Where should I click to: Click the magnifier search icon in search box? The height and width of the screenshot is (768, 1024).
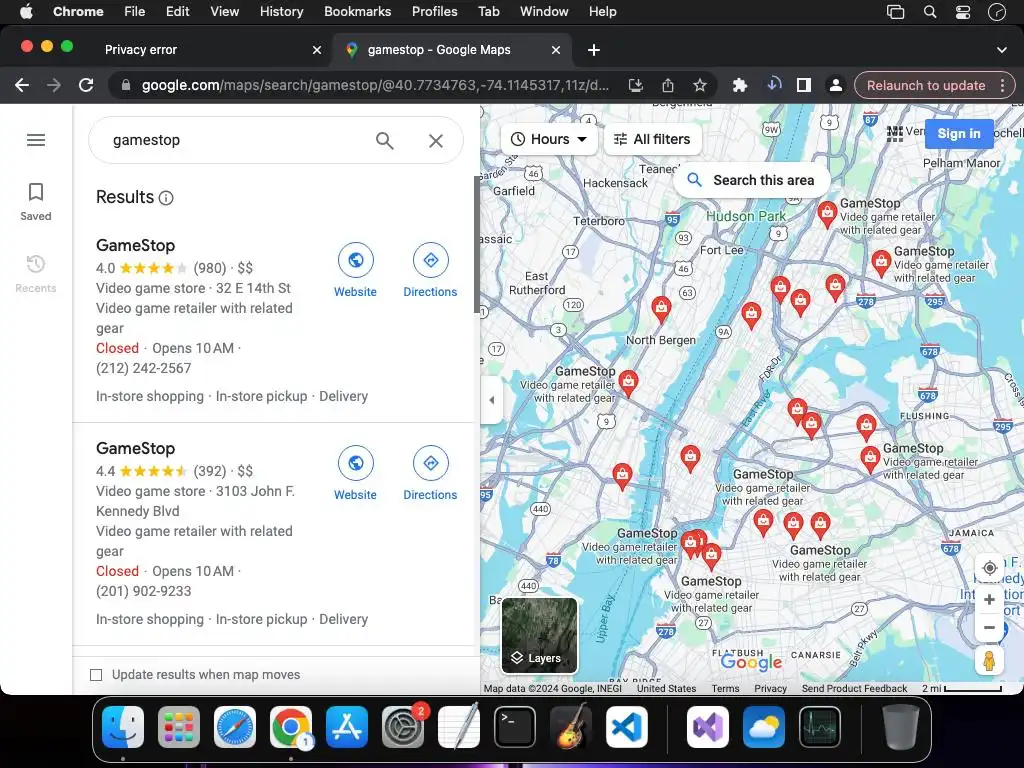(x=385, y=140)
